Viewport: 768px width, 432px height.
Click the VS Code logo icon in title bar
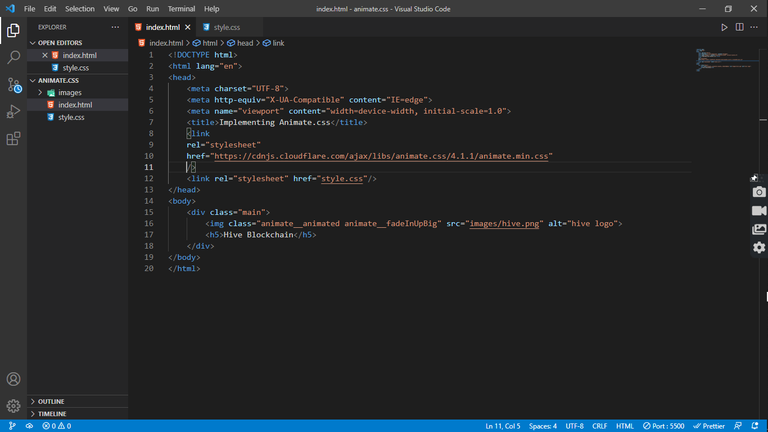(10, 9)
